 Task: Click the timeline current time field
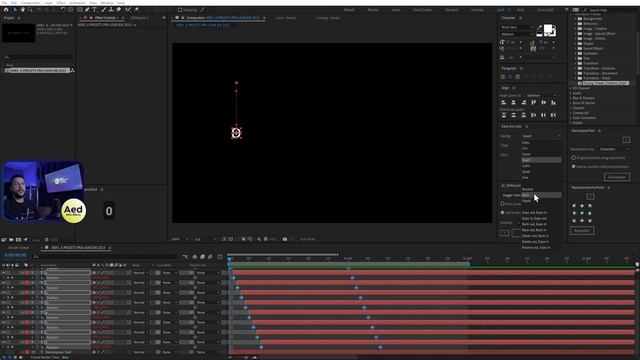tap(16, 256)
